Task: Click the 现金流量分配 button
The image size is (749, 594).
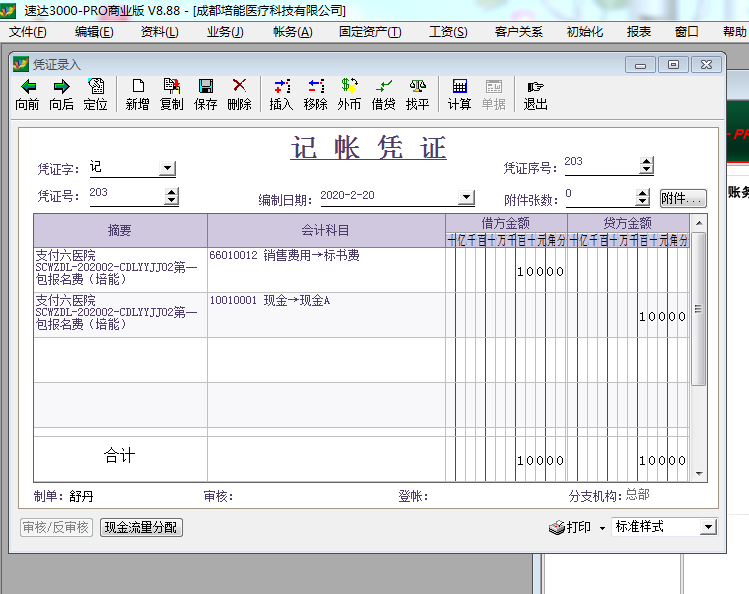Action: [x=141, y=528]
